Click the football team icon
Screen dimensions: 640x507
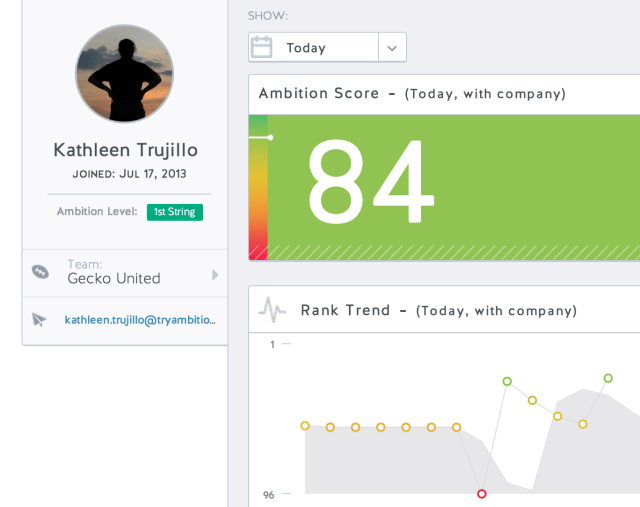(40, 271)
